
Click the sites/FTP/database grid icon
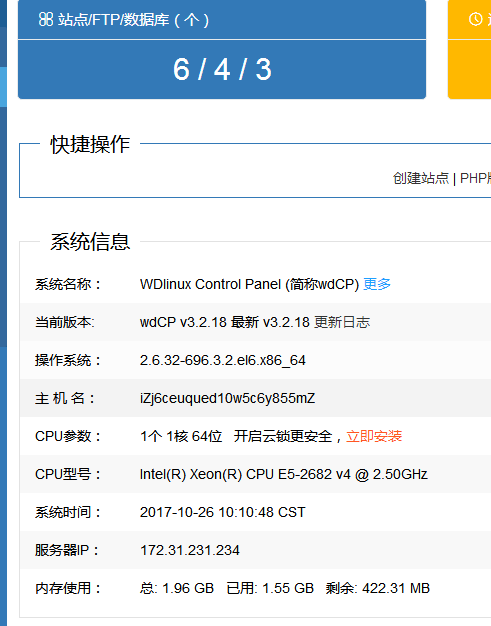46,19
